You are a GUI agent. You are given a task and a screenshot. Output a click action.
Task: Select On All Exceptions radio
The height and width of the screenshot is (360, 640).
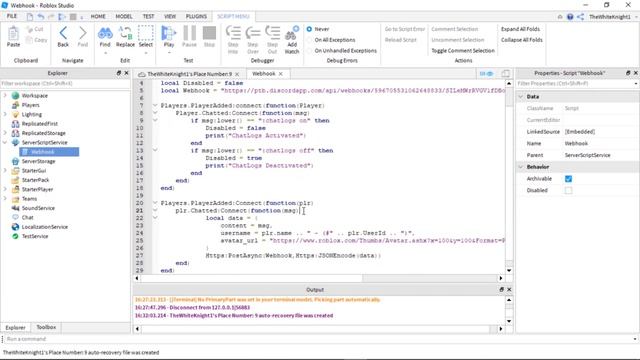(x=309, y=40)
